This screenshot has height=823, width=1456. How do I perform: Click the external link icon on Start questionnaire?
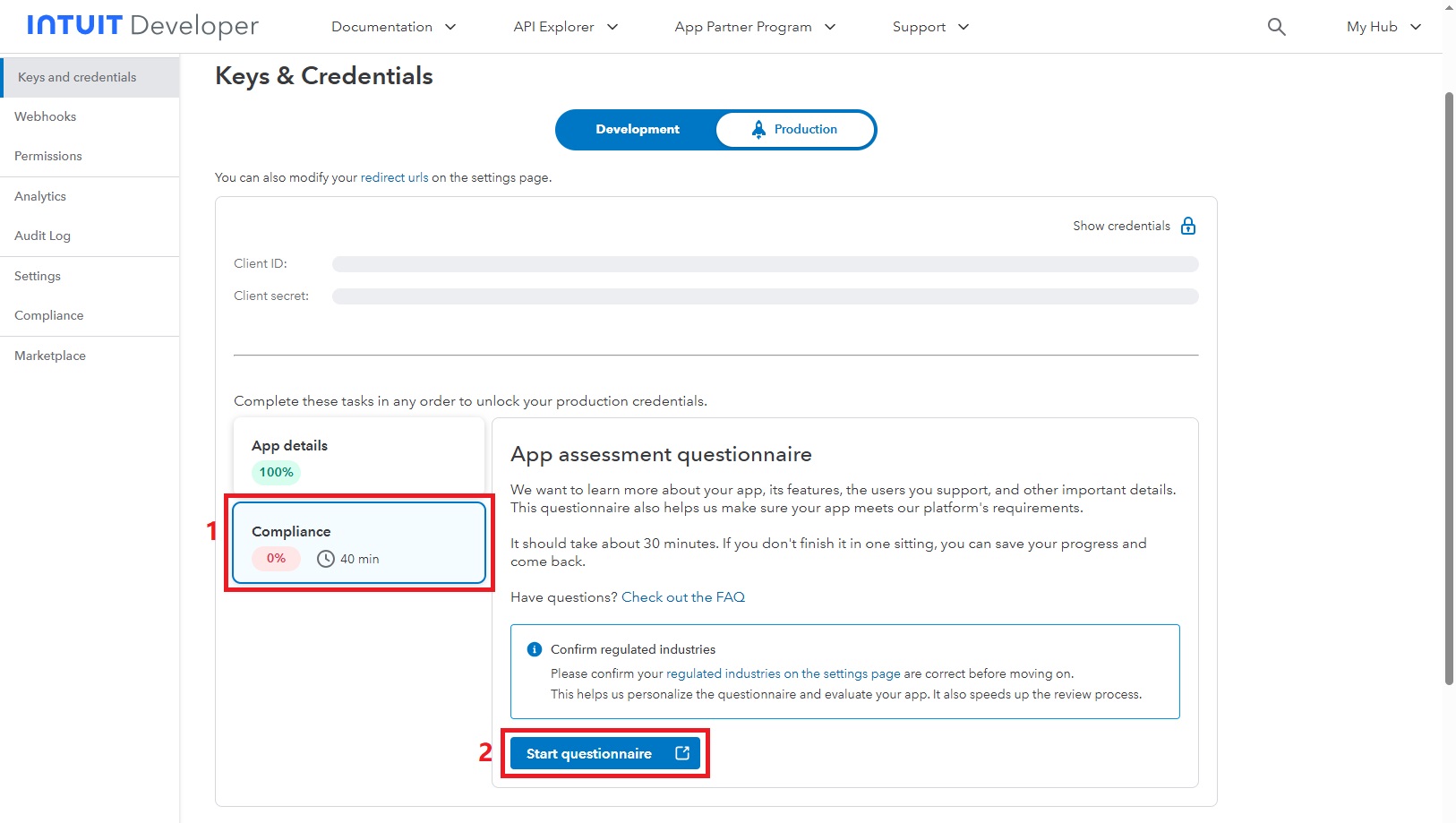pyautogui.click(x=682, y=753)
